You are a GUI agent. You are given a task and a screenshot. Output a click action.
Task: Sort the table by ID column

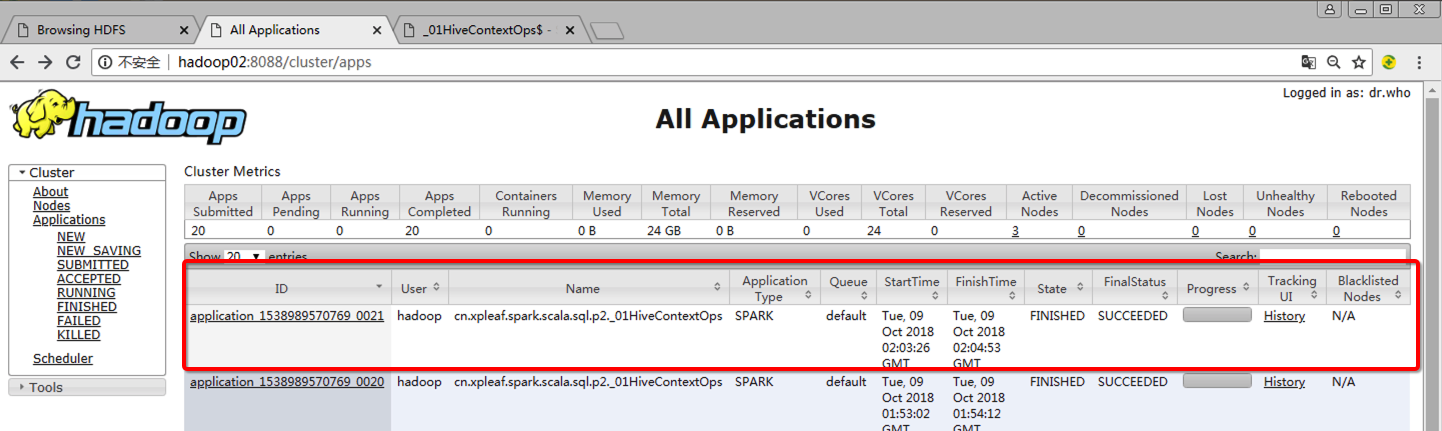288,288
